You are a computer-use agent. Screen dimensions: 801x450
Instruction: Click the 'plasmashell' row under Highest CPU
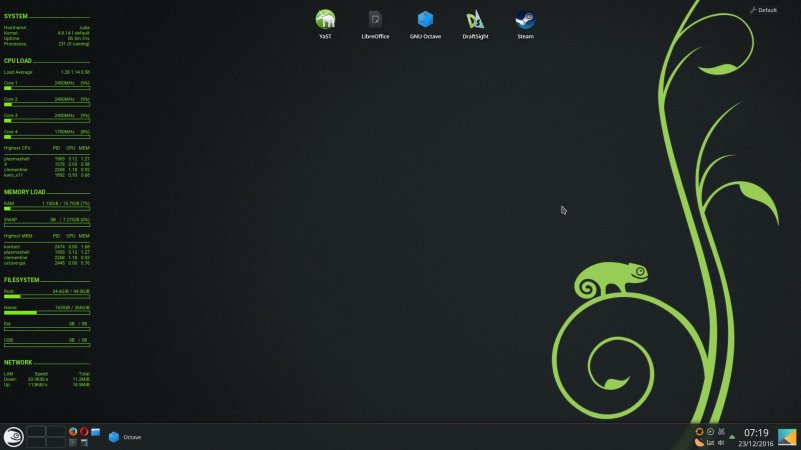47,159
